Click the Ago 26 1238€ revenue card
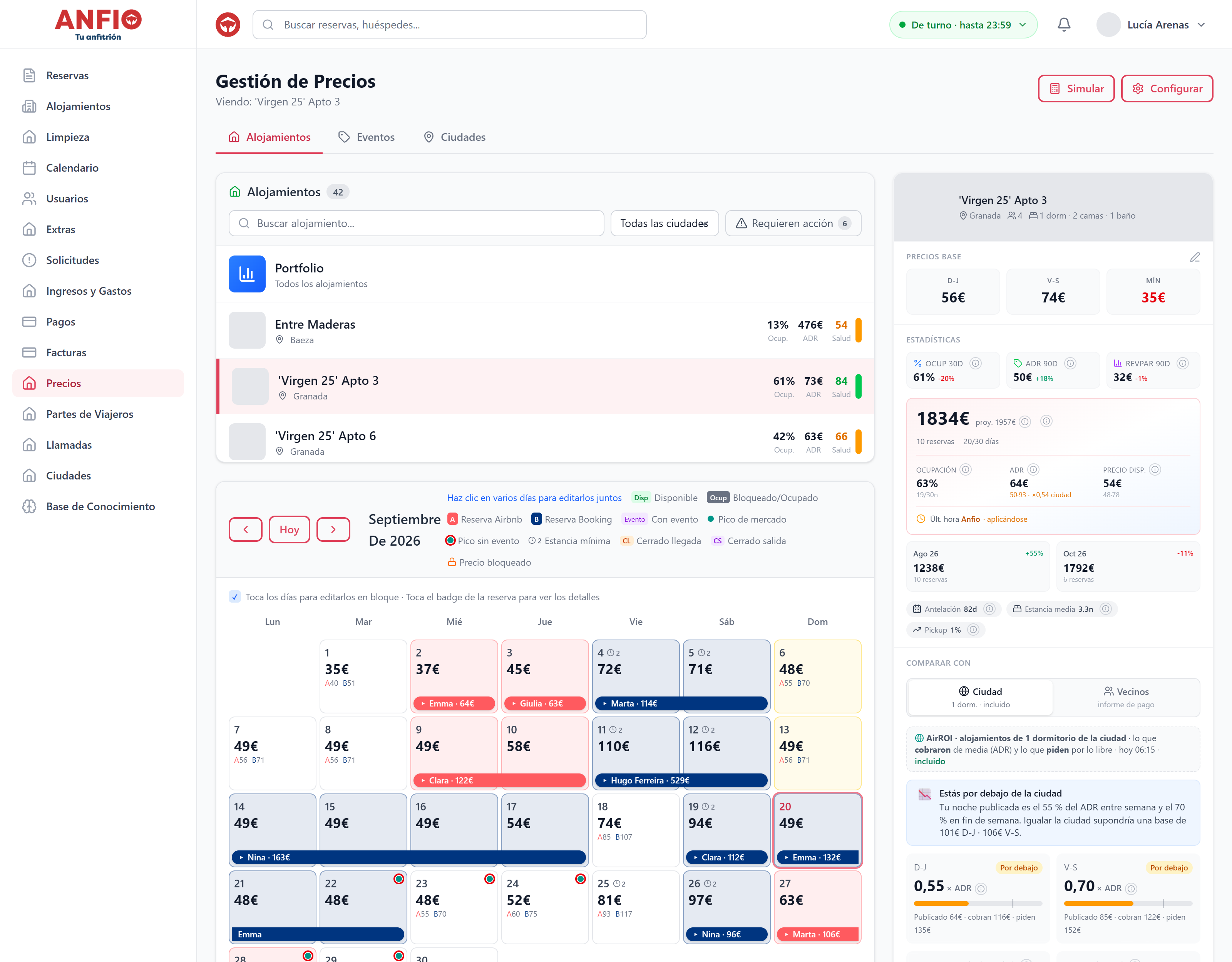 point(978,567)
